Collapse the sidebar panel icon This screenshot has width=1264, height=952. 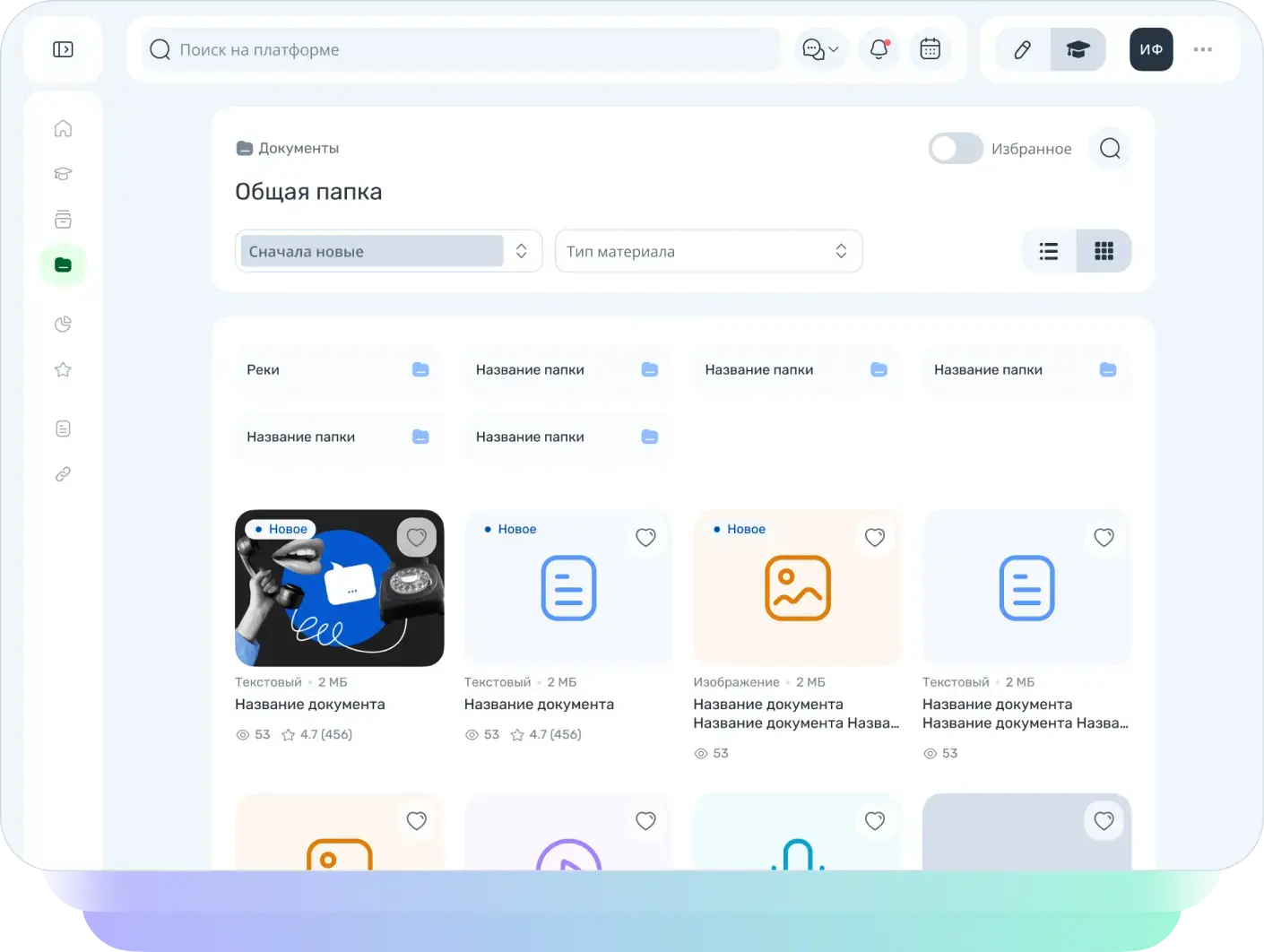(x=63, y=49)
